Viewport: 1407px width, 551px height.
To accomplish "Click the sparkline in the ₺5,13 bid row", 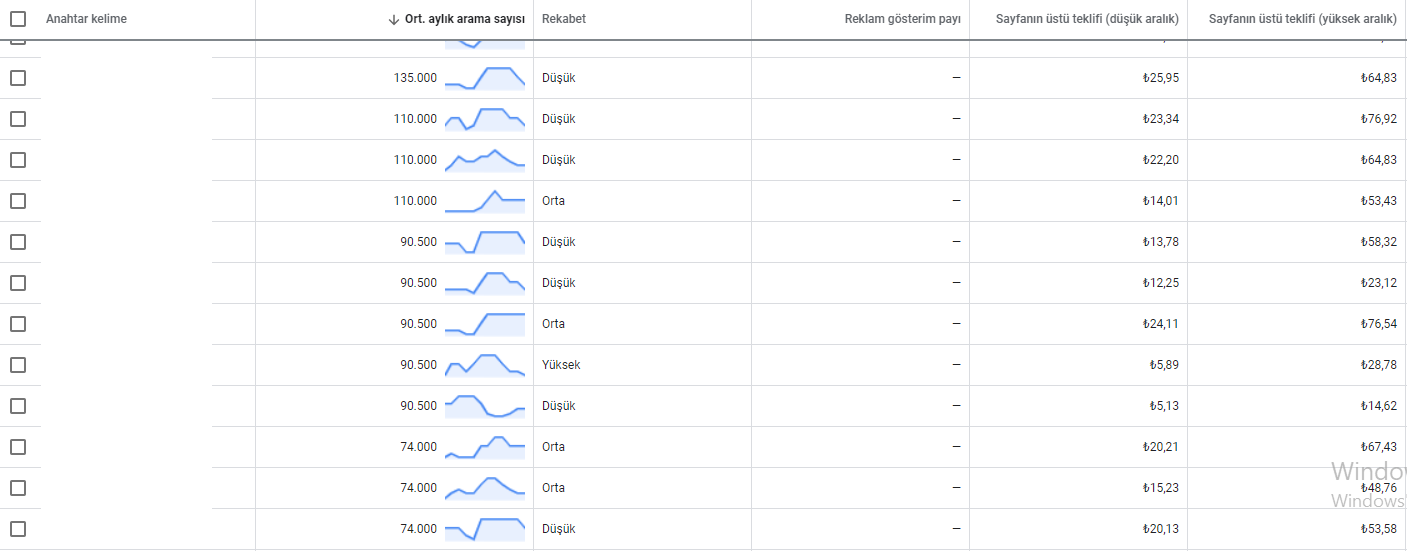I will click(485, 406).
